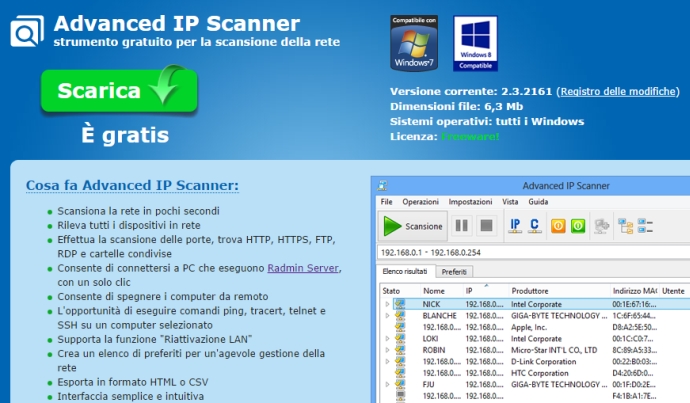Click the computer icon in the LOKI row
Image resolution: width=690 pixels, height=403 pixels.
click(400, 338)
